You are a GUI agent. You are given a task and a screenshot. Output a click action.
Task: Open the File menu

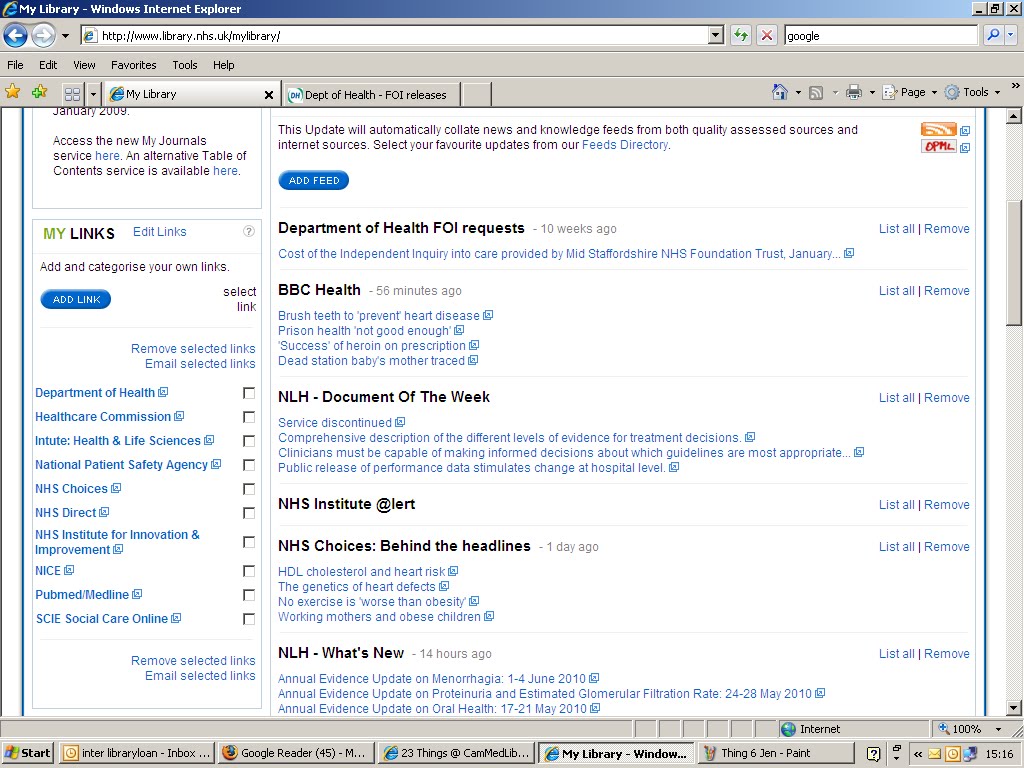point(15,65)
